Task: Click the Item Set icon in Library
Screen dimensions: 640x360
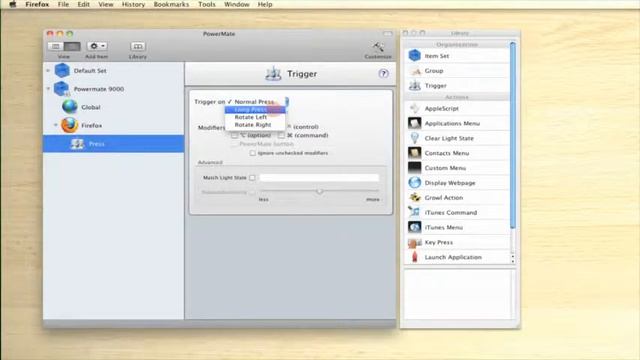Action: 415,56
